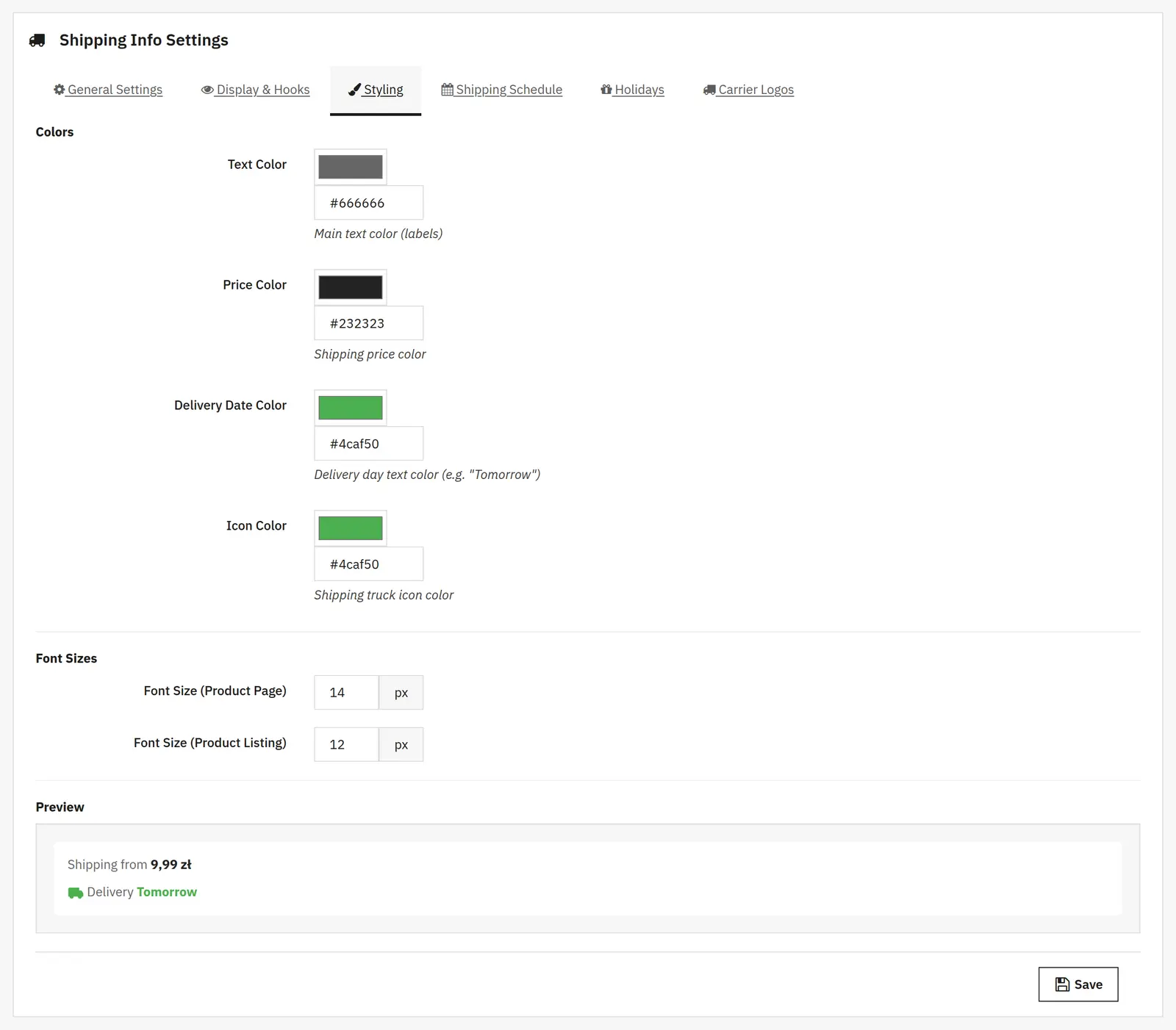Open the Price Color dark swatch
Image resolution: width=1176 pixels, height=1030 pixels.
351,287
